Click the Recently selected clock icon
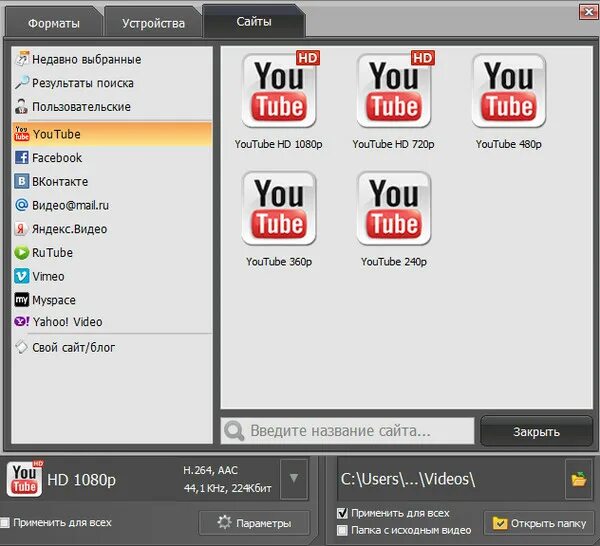The height and width of the screenshot is (546, 600). click(x=22, y=59)
